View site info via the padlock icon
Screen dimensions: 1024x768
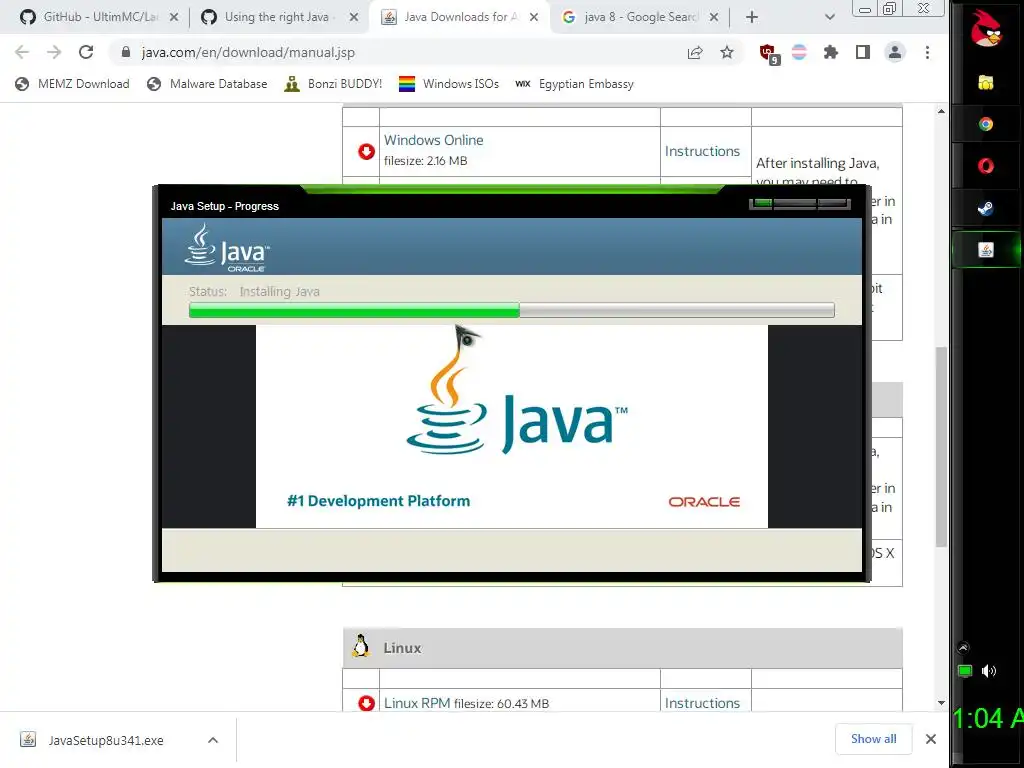click(x=126, y=52)
